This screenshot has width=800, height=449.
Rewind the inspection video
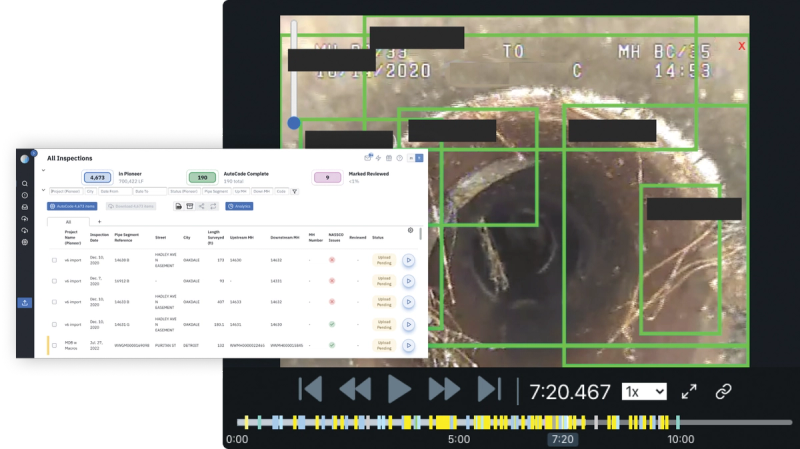pos(355,389)
